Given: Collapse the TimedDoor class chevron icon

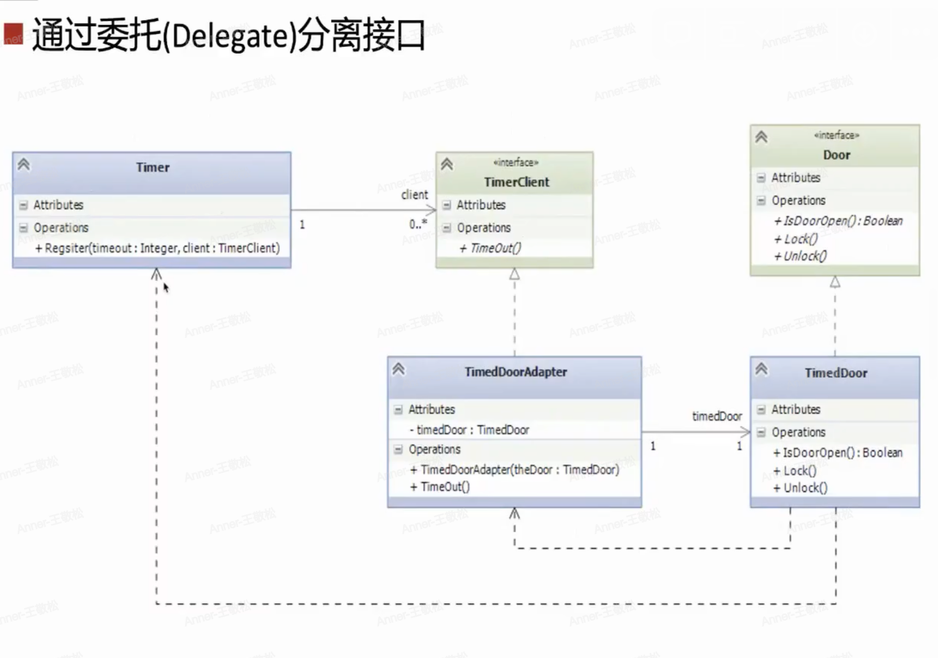Looking at the screenshot, I should click(761, 370).
